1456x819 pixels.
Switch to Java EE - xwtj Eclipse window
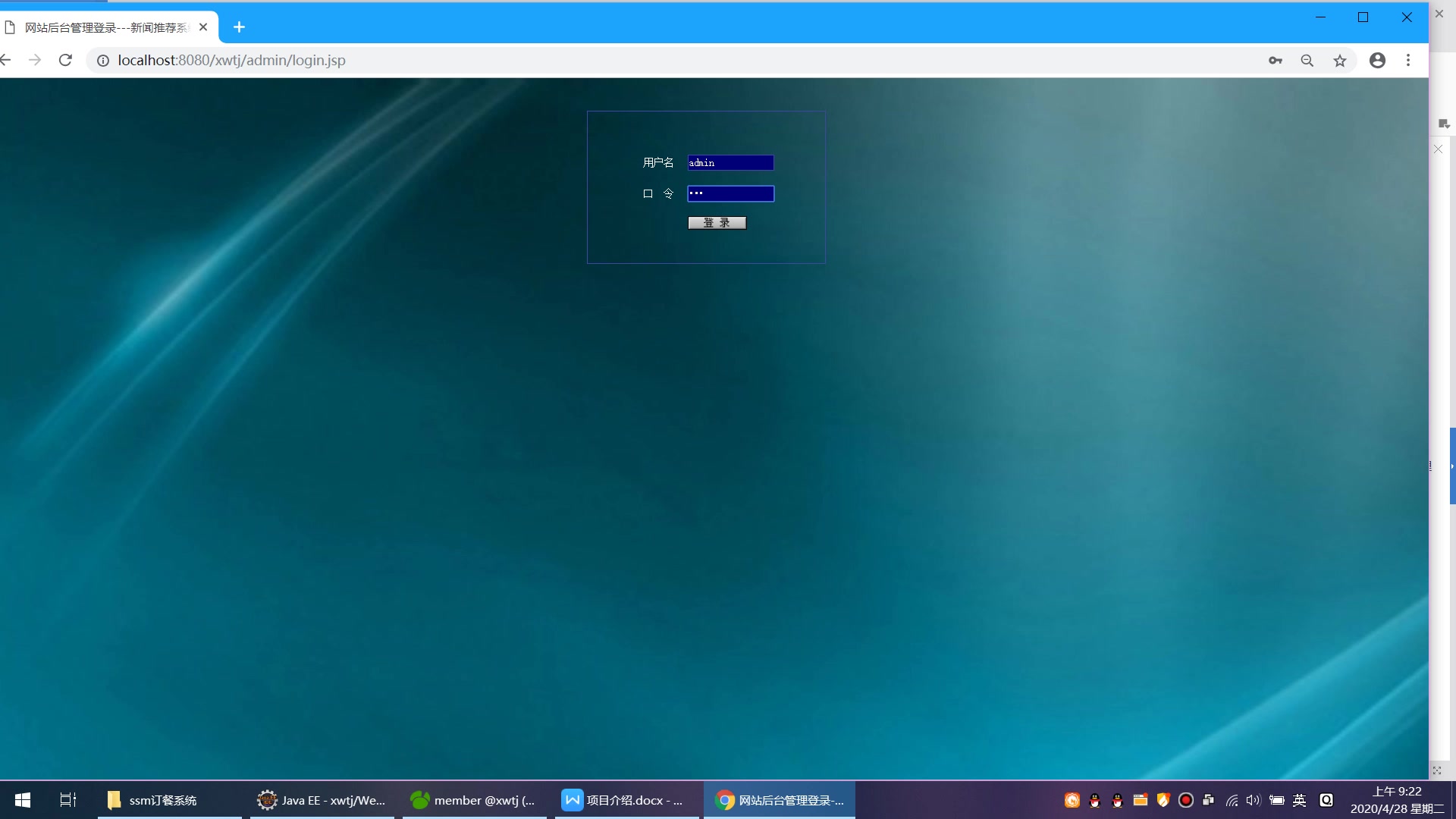click(322, 800)
